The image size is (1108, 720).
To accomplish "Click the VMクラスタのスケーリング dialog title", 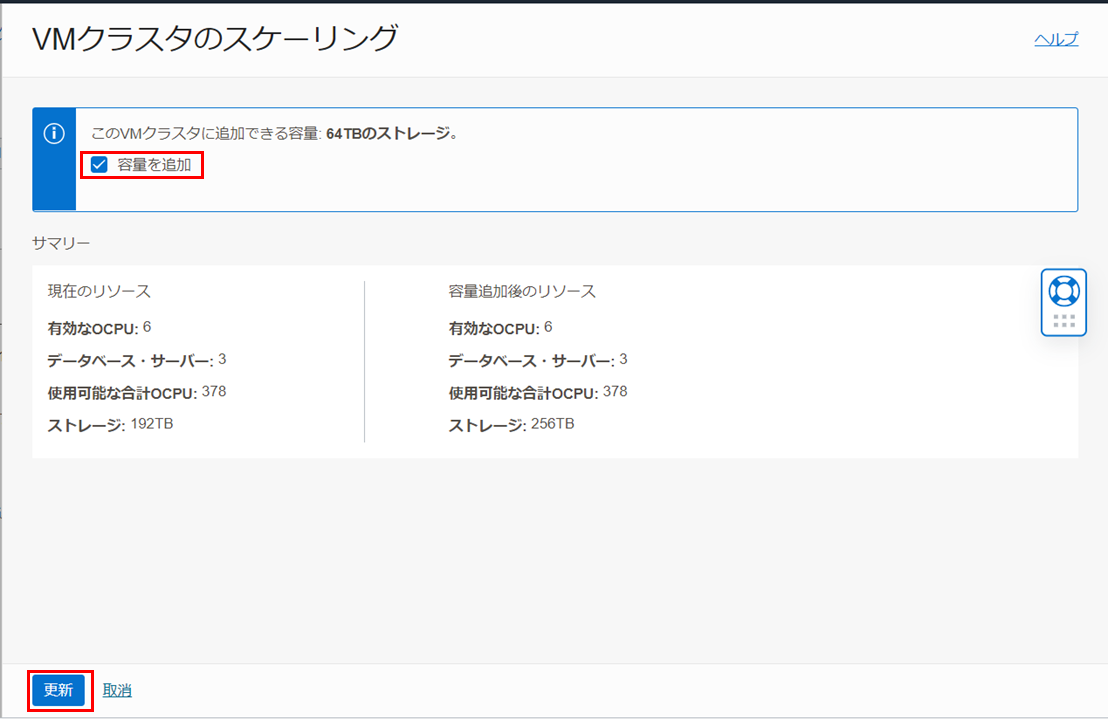I will (x=215, y=39).
